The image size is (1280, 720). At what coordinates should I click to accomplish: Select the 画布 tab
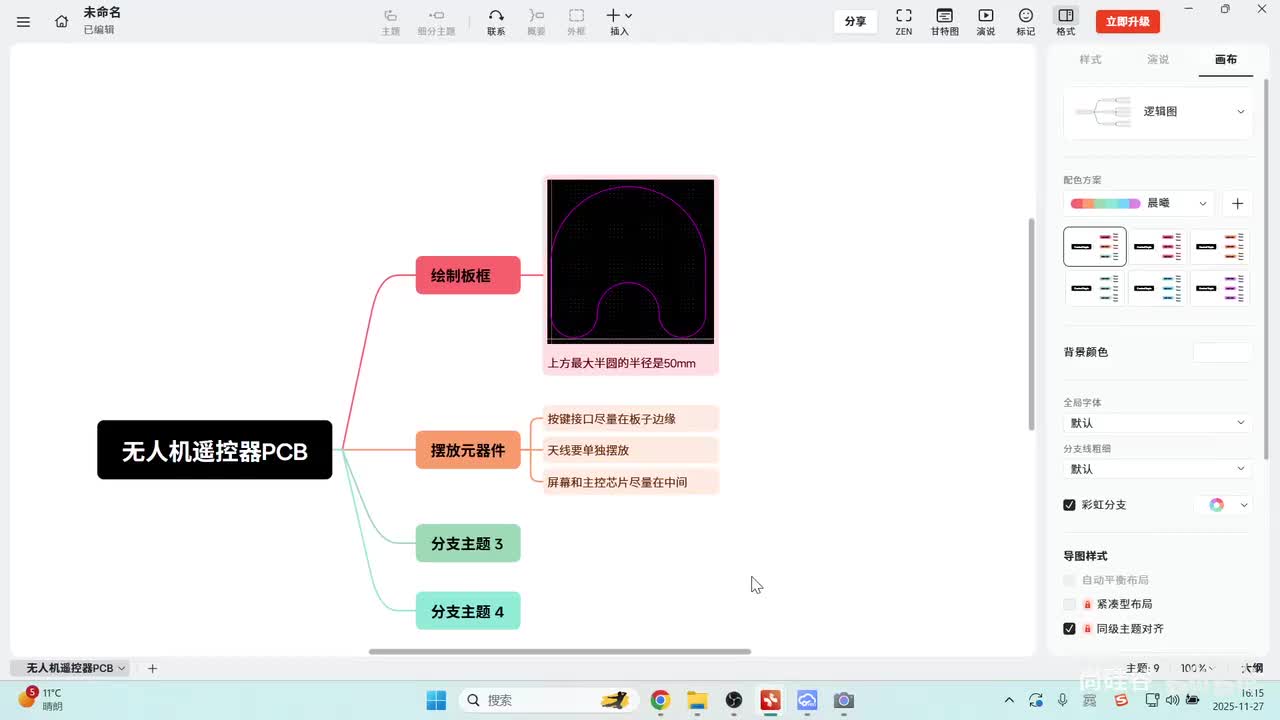[x=1226, y=59]
